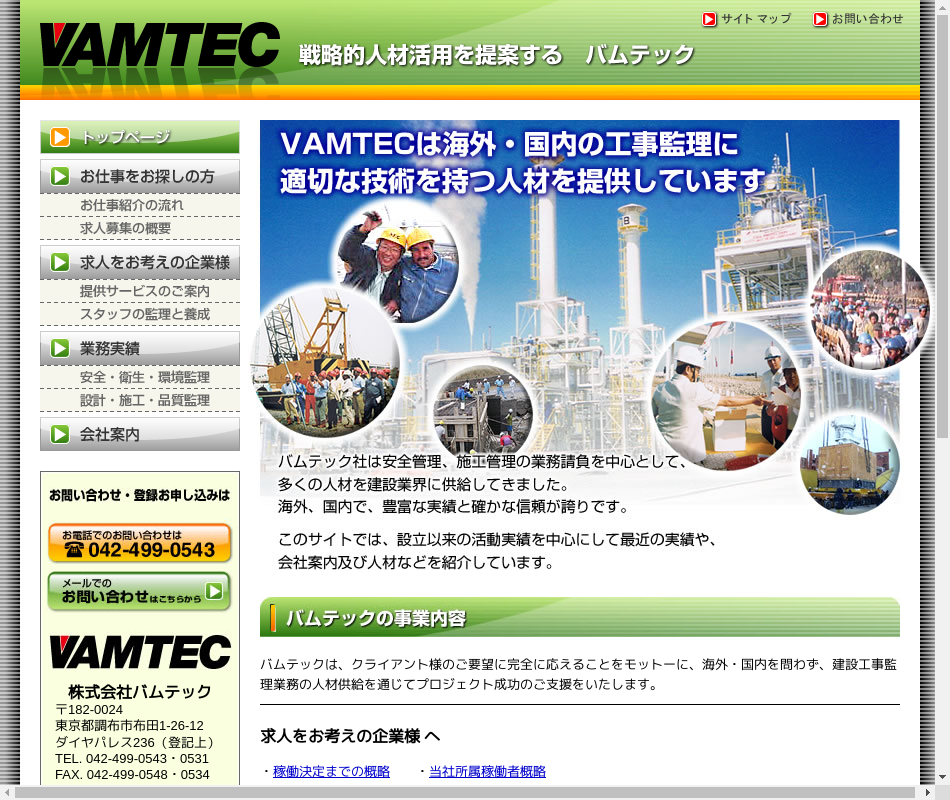
Task: Open 求人募集の概要 submenu item
Action: click(x=125, y=229)
